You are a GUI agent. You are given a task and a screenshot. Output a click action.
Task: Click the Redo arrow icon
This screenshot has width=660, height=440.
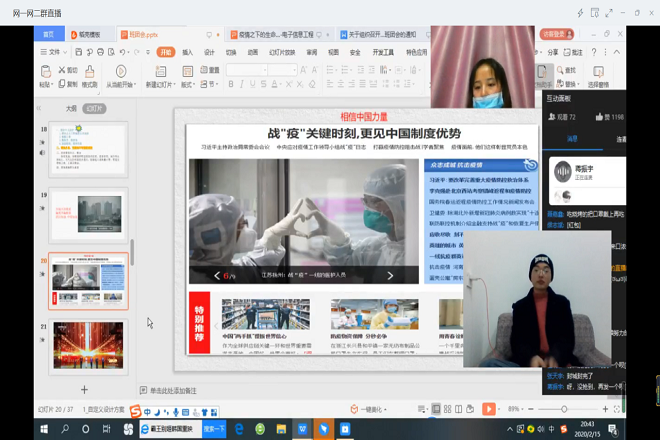coord(136,52)
